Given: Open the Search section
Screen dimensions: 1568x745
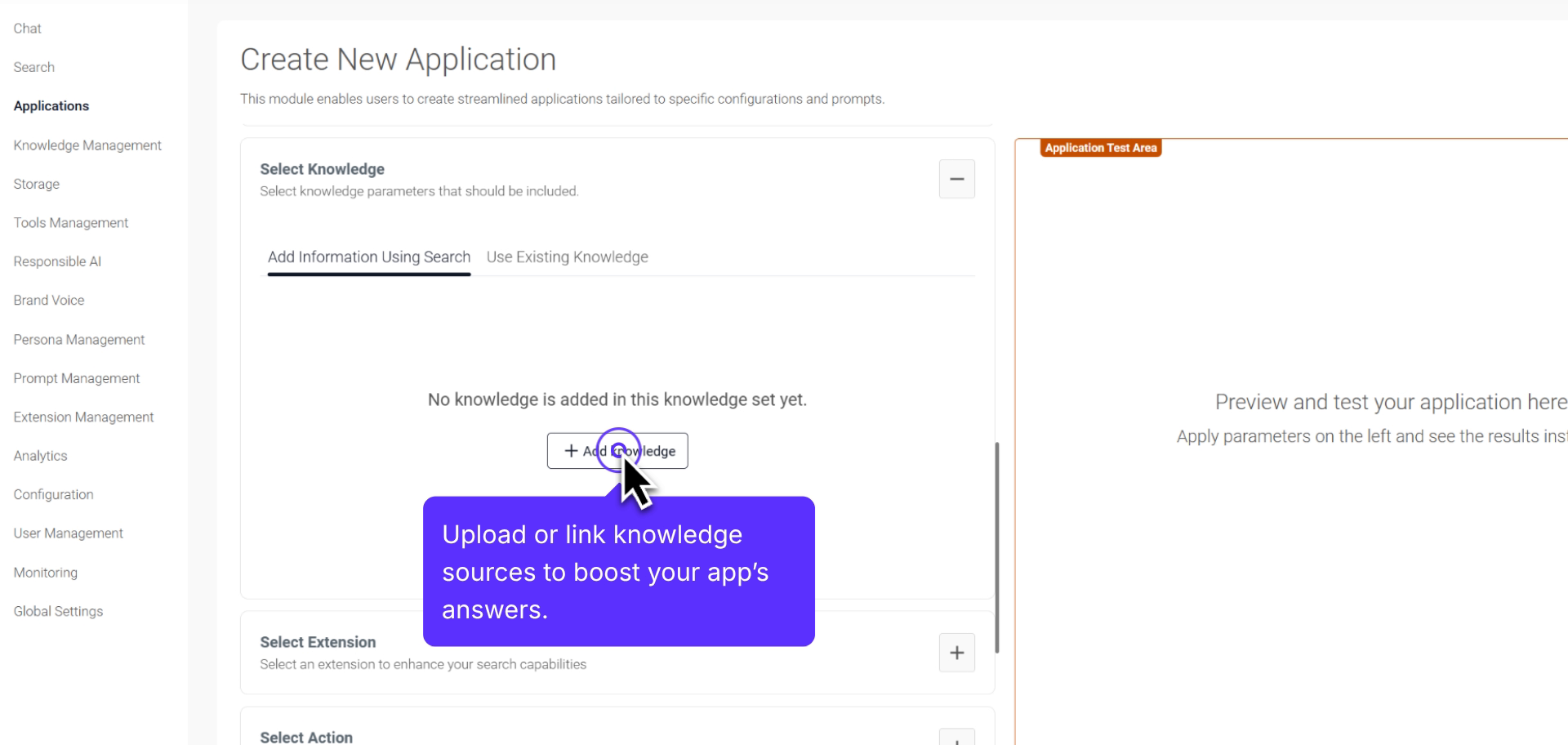Looking at the screenshot, I should [x=33, y=67].
